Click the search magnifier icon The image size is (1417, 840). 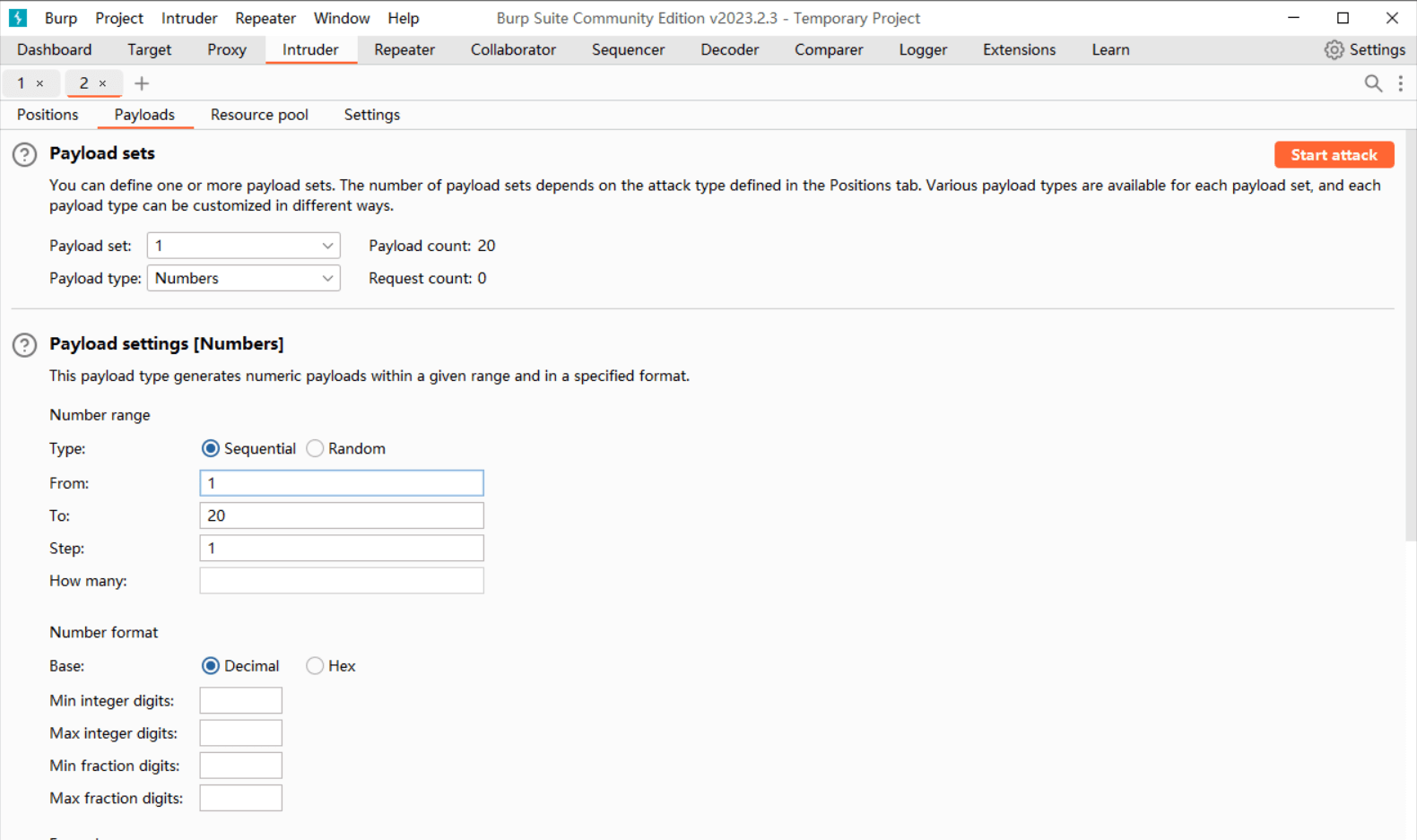click(x=1372, y=83)
